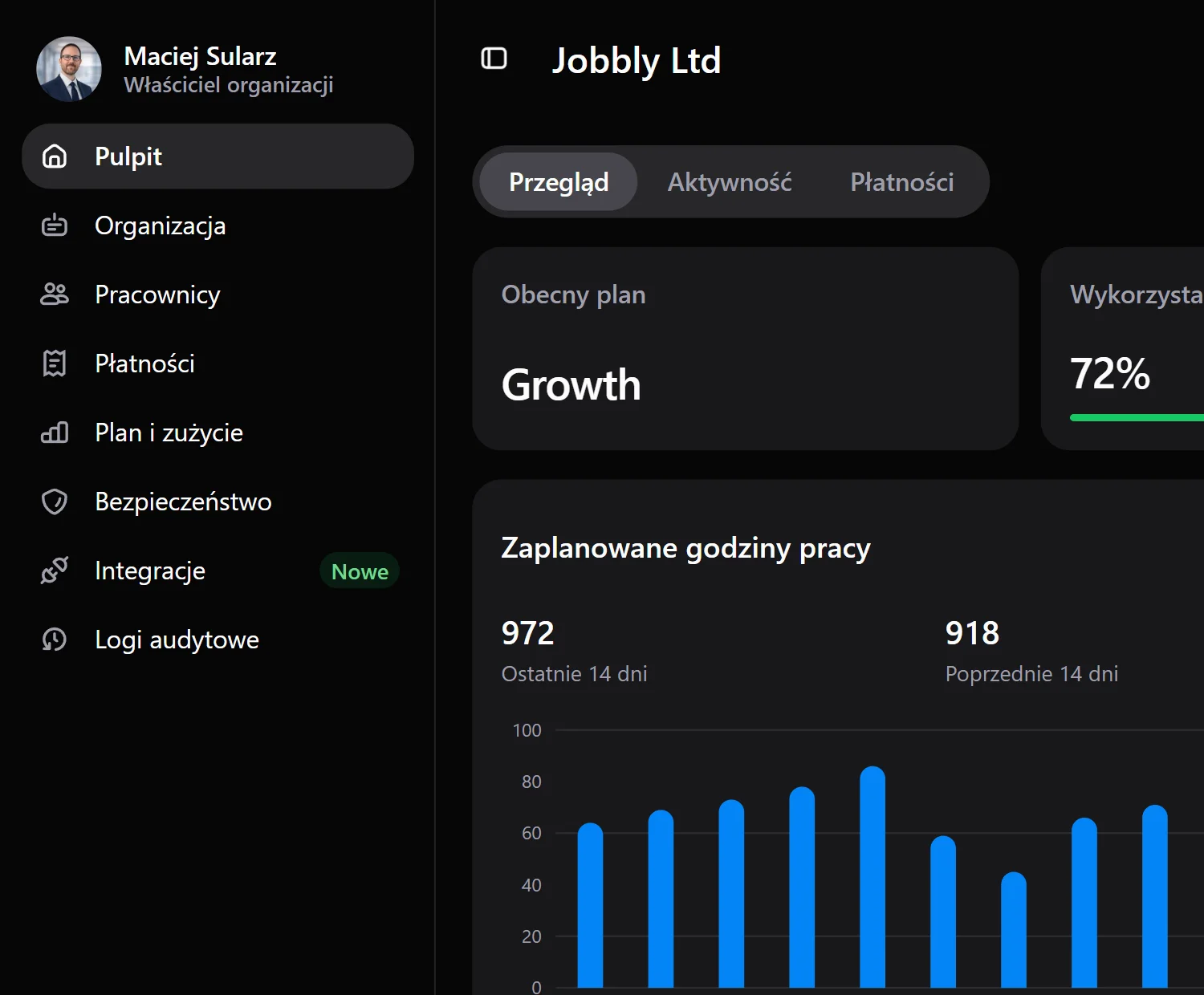Click the tallest fifth chart bar
Viewport: 1204px width, 995px height.
coord(872,876)
